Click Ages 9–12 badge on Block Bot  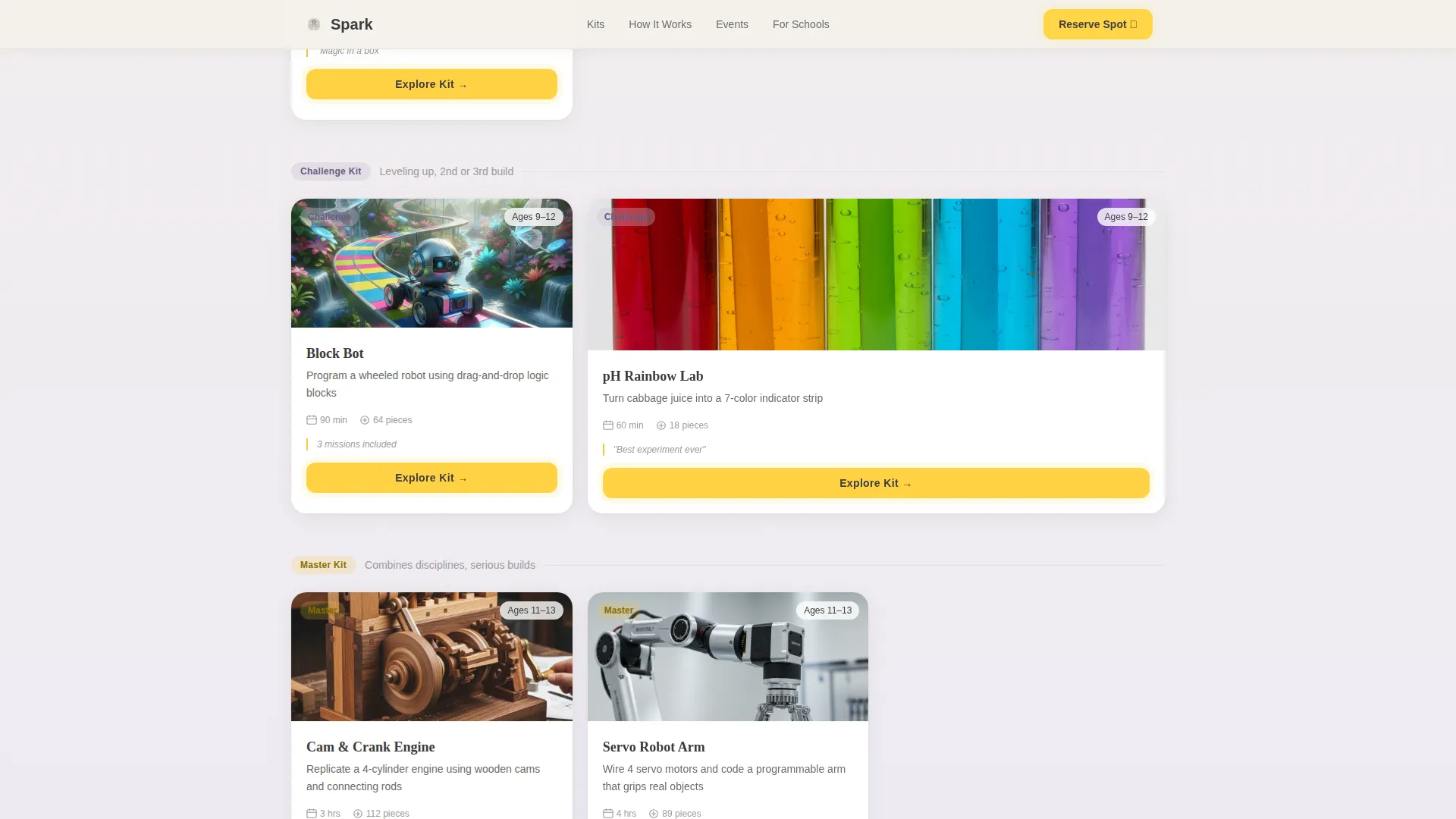click(x=534, y=217)
